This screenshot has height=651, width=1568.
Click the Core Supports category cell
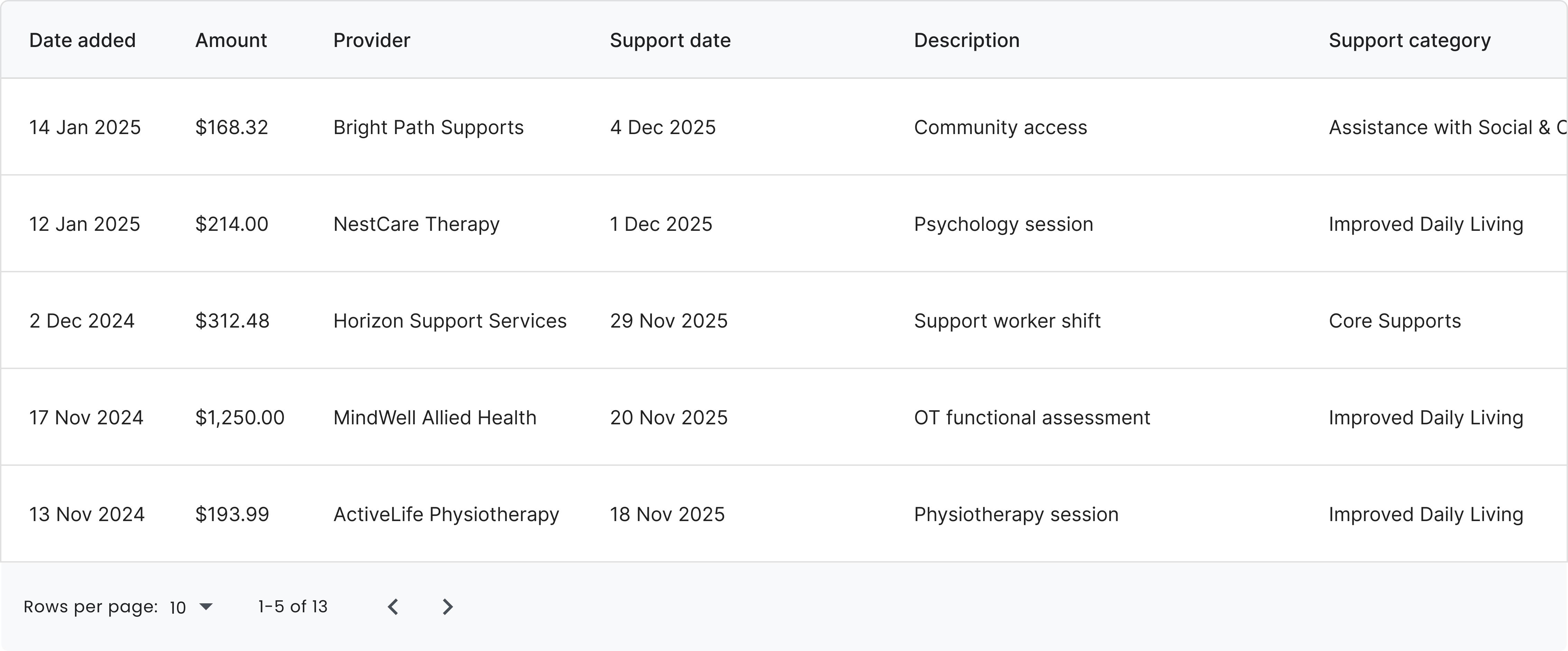pos(1394,321)
